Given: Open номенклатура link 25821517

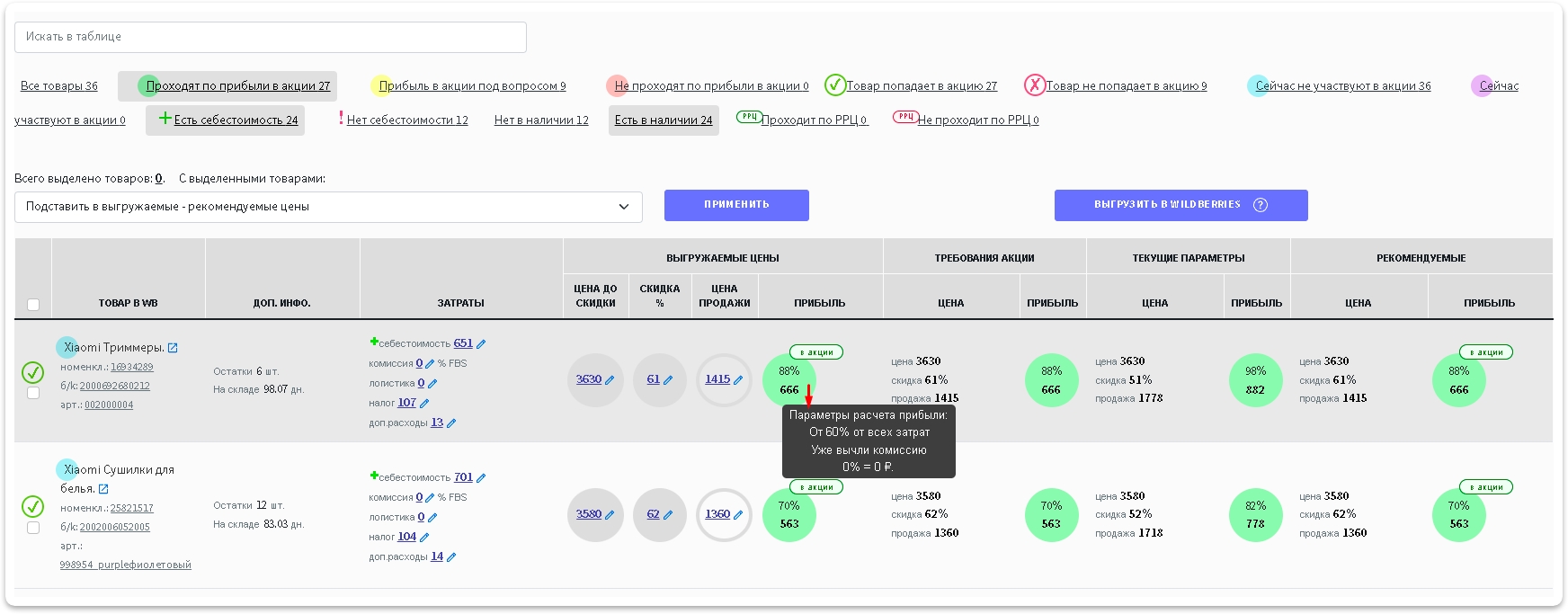Looking at the screenshot, I should click(131, 509).
